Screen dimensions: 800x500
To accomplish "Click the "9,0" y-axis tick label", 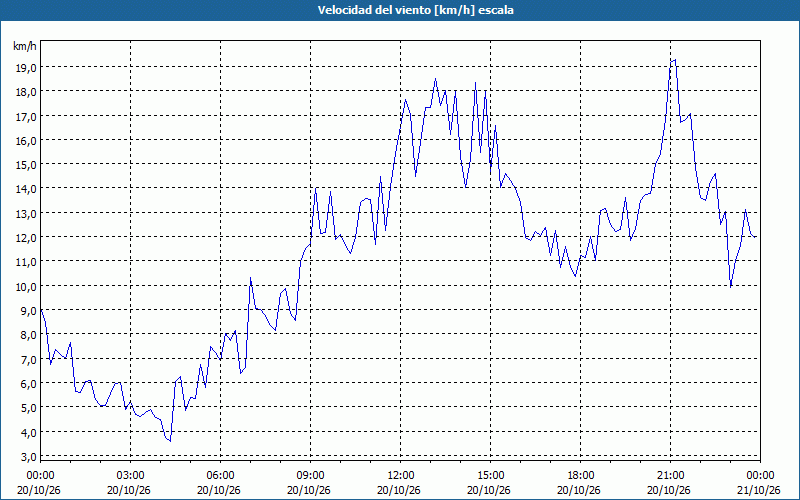I will (x=28, y=311).
